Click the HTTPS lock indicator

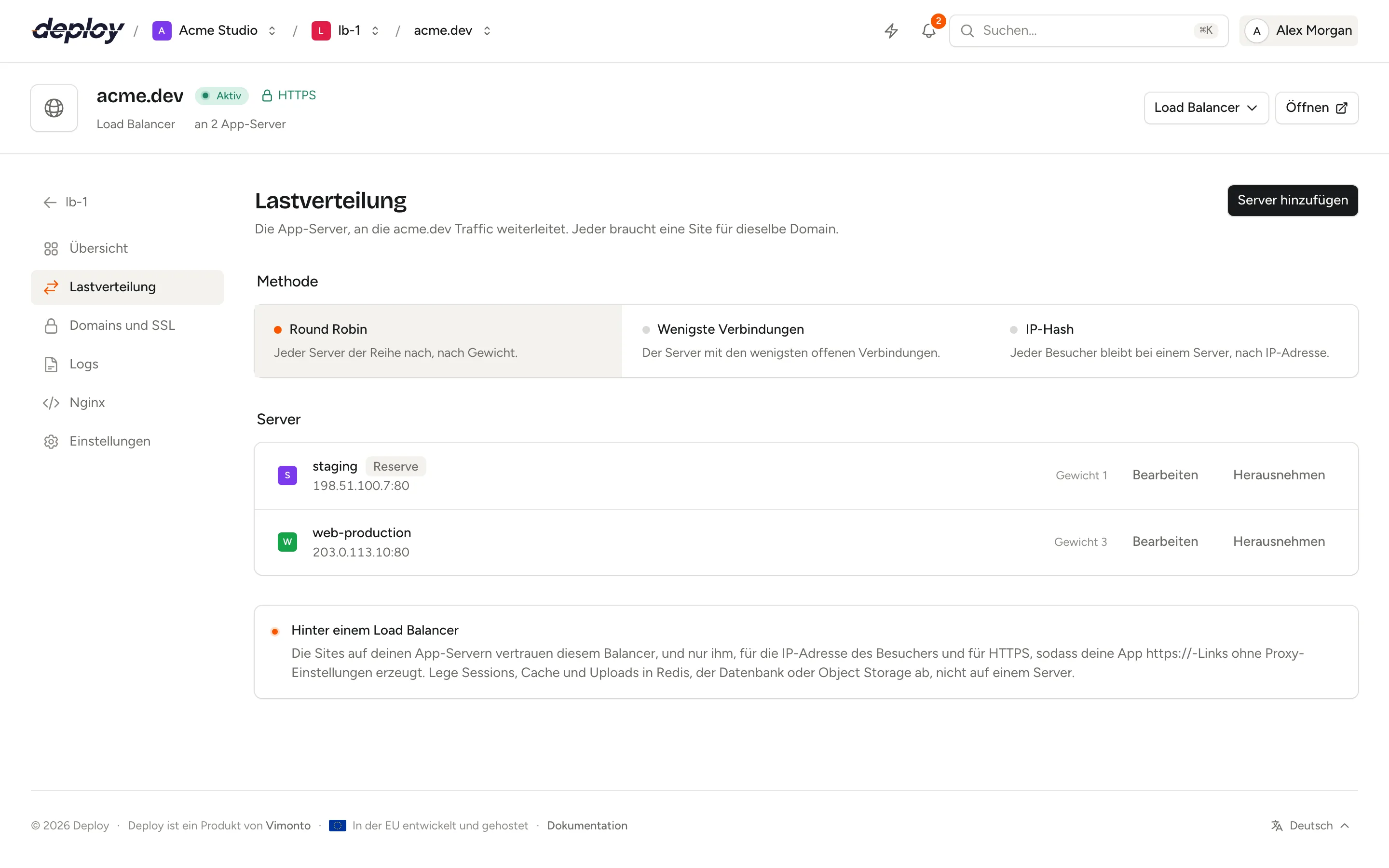tap(288, 95)
